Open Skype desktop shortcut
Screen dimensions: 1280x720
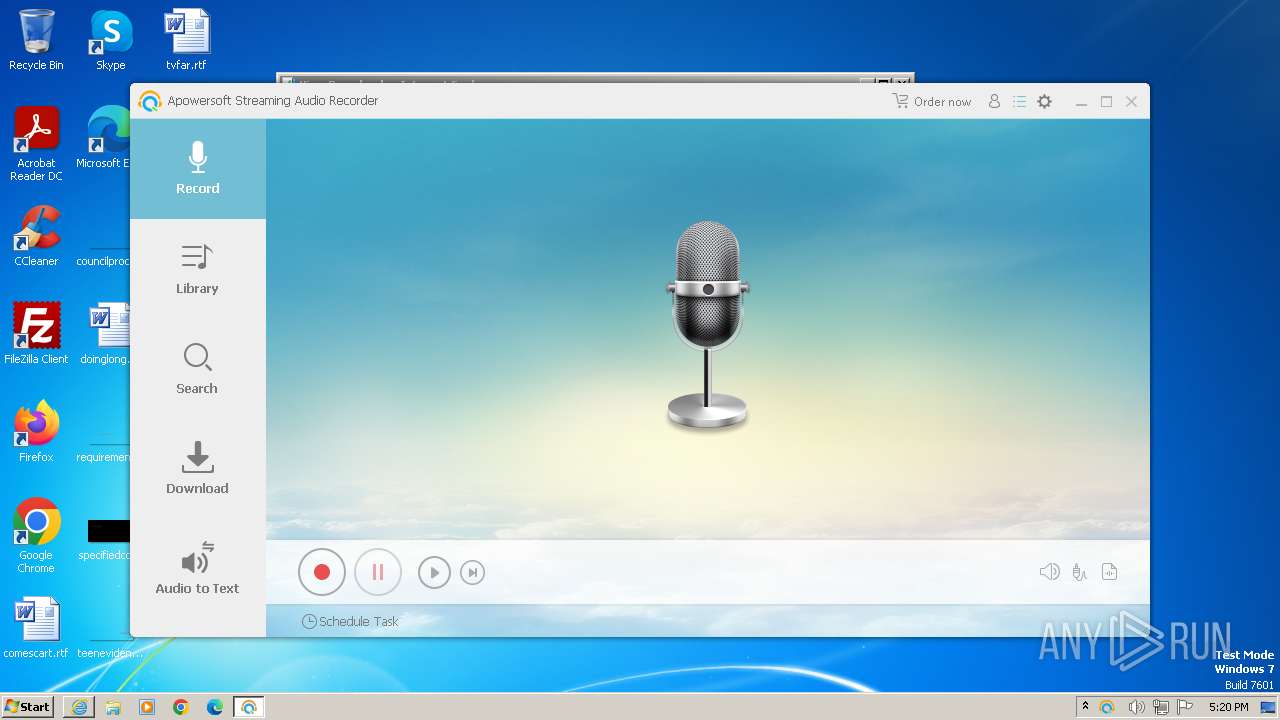pos(111,40)
